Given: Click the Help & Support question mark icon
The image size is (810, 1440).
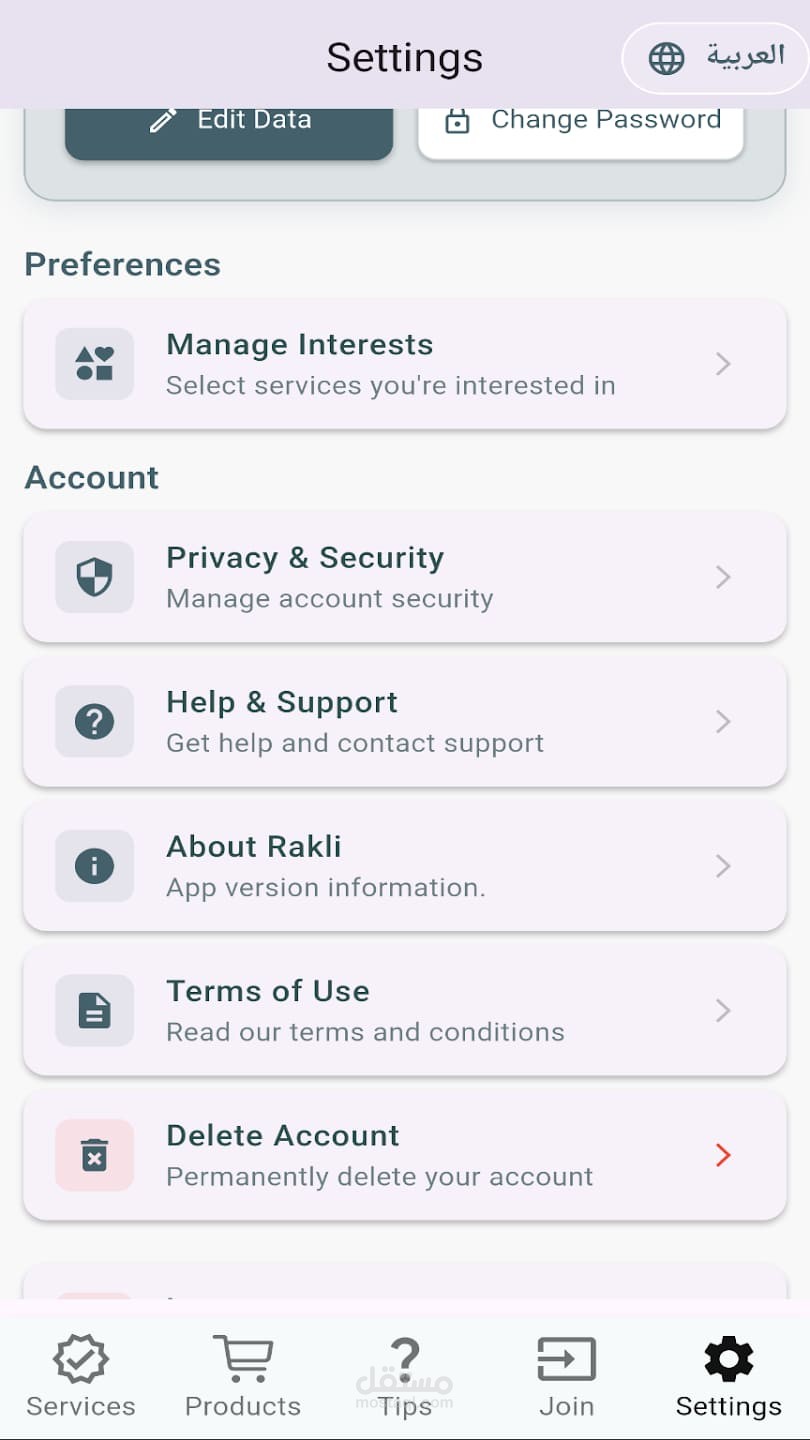Looking at the screenshot, I should (94, 721).
